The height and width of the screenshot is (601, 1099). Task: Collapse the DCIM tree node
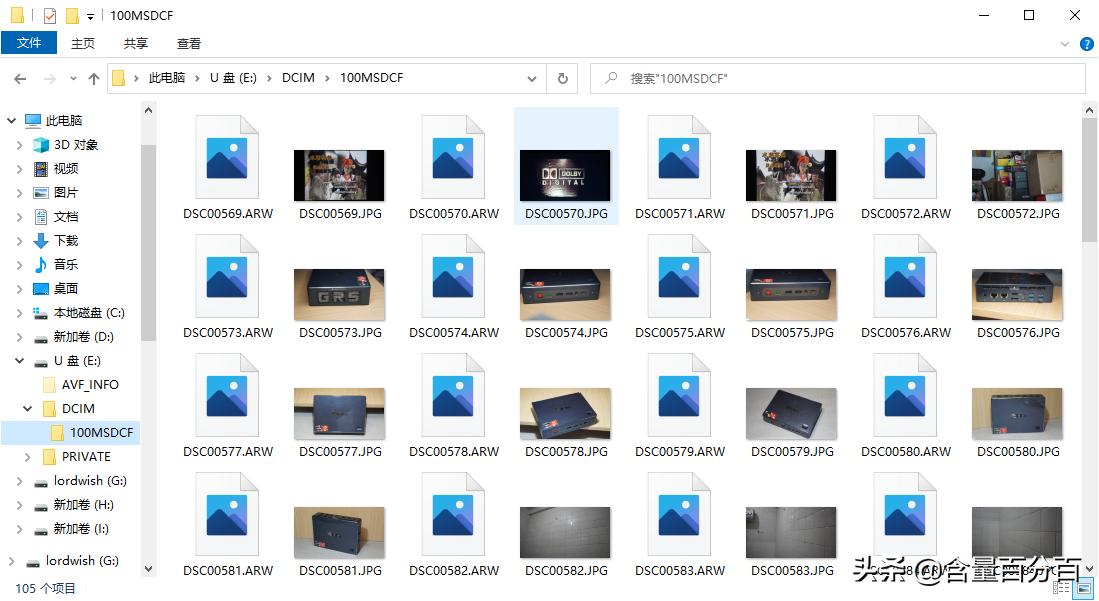[x=27, y=408]
